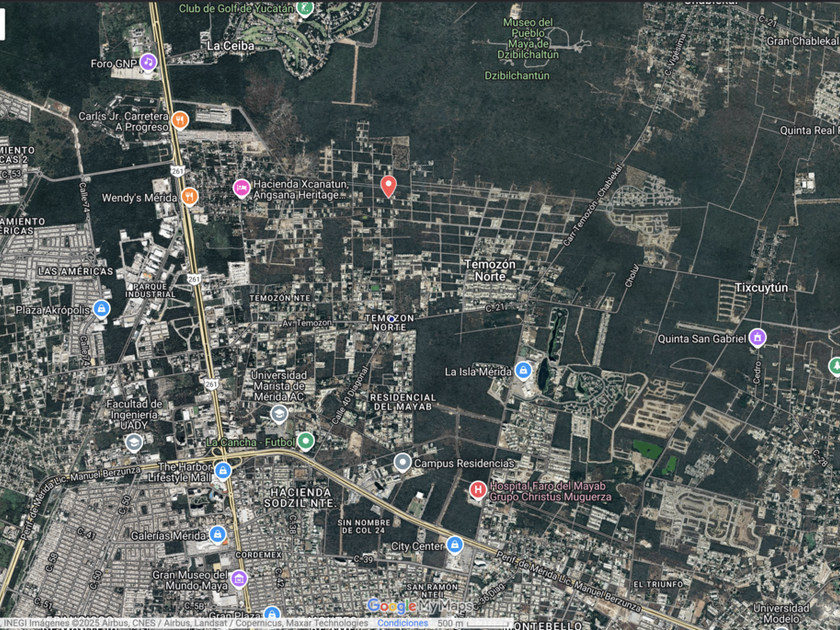The height and width of the screenshot is (630, 840).
Task: Click Plaza Akrópolis shopping bag icon
Action: coord(101,309)
